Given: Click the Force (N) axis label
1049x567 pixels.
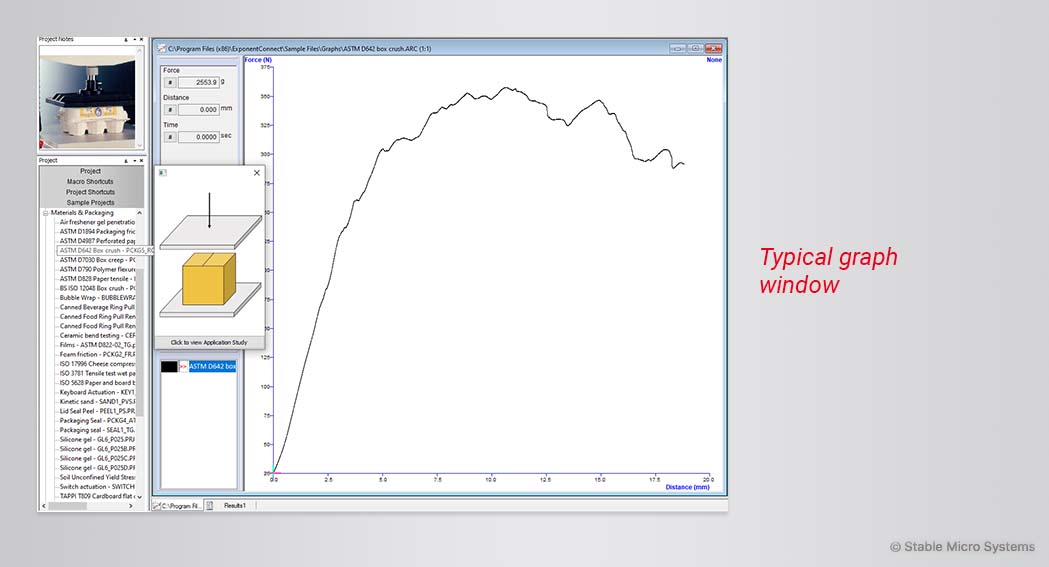Looking at the screenshot, I should point(258,60).
